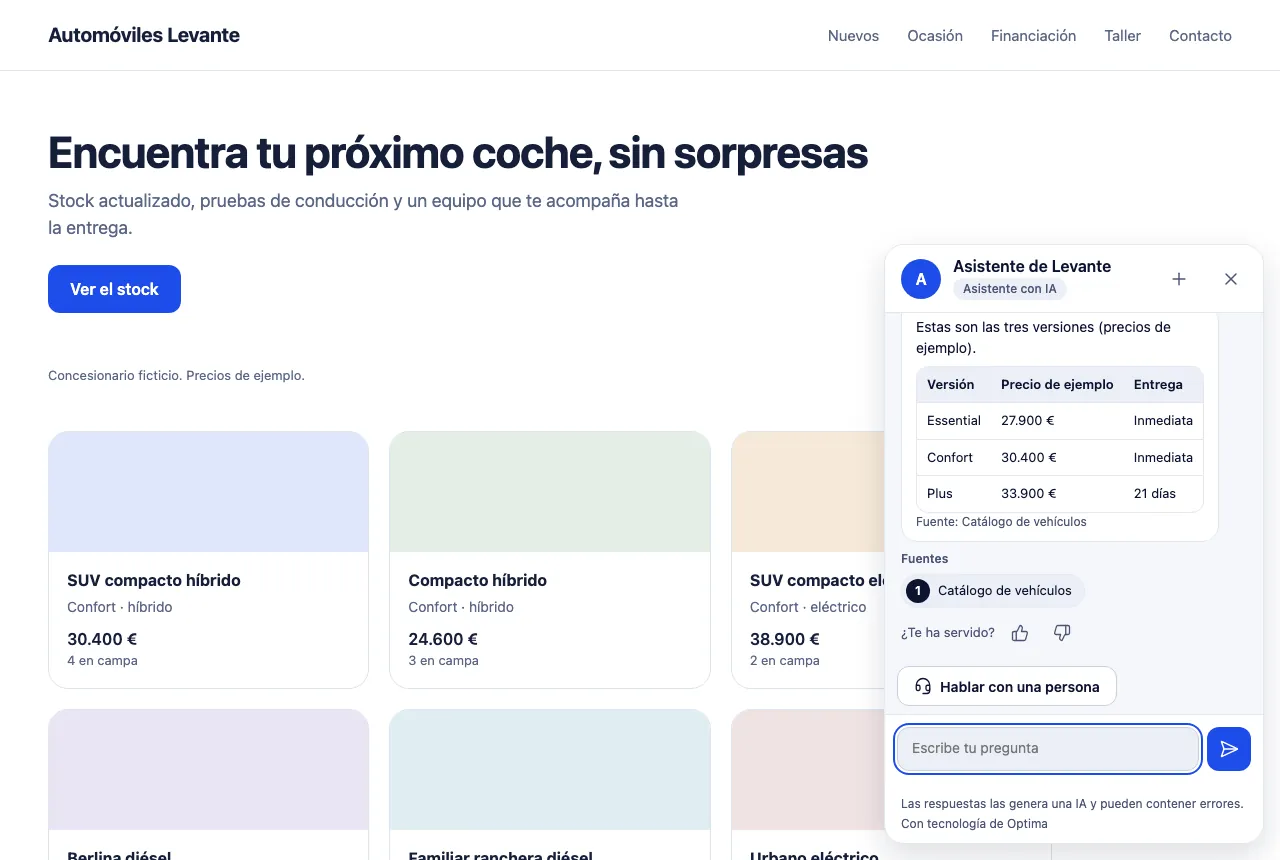Viewport: 1280px width, 860px height.
Task: Open the Nuevos menu item
Action: tap(853, 36)
